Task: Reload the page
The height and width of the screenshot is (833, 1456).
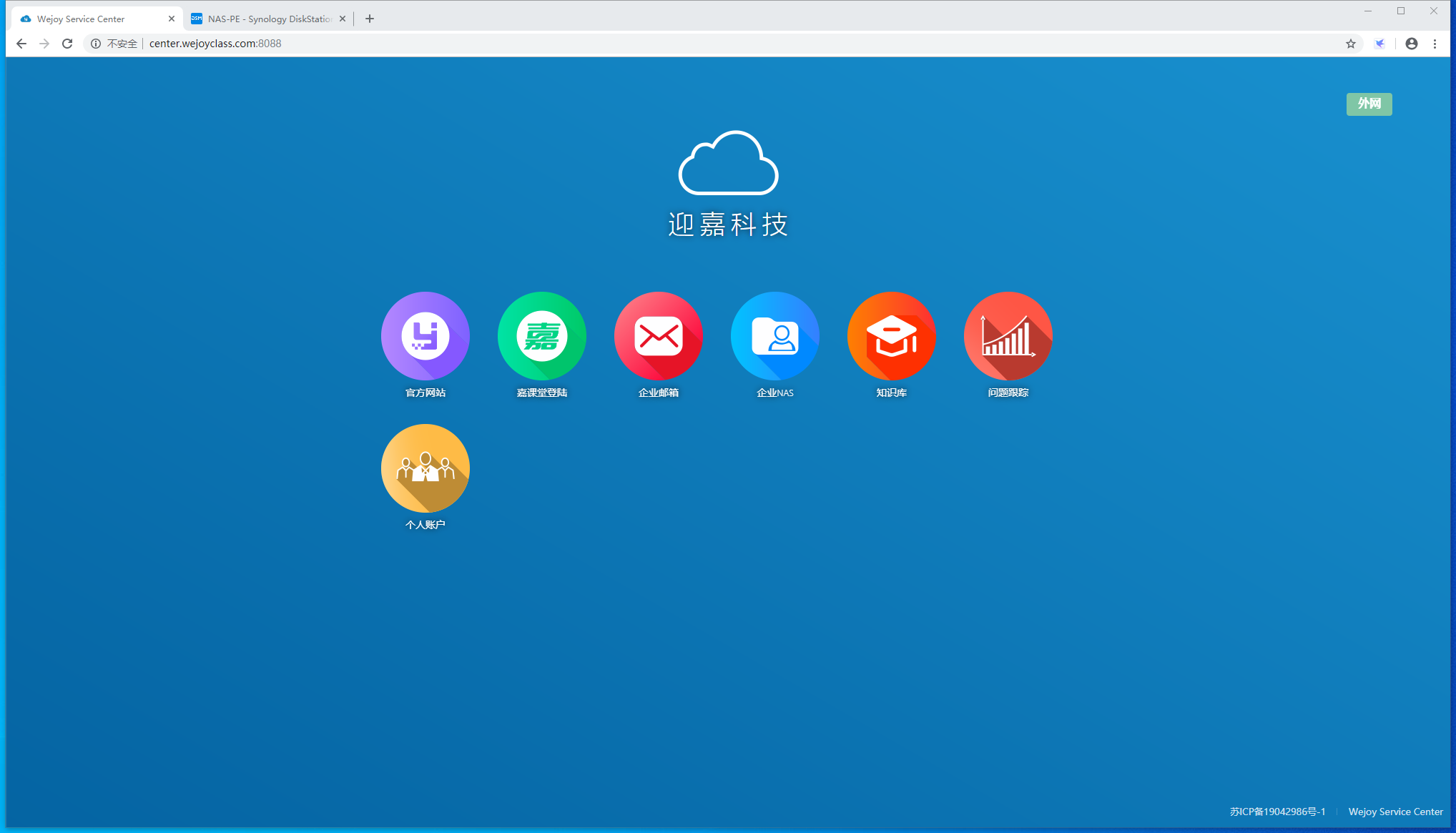Action: click(67, 44)
